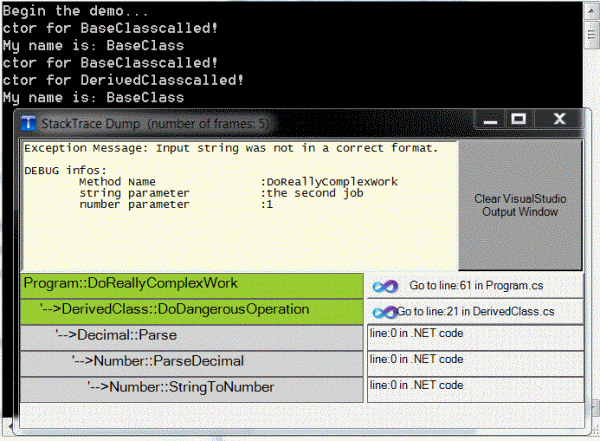Click the Visual Studio icon beside line:61
This screenshot has height=441, width=600.
(x=385, y=286)
